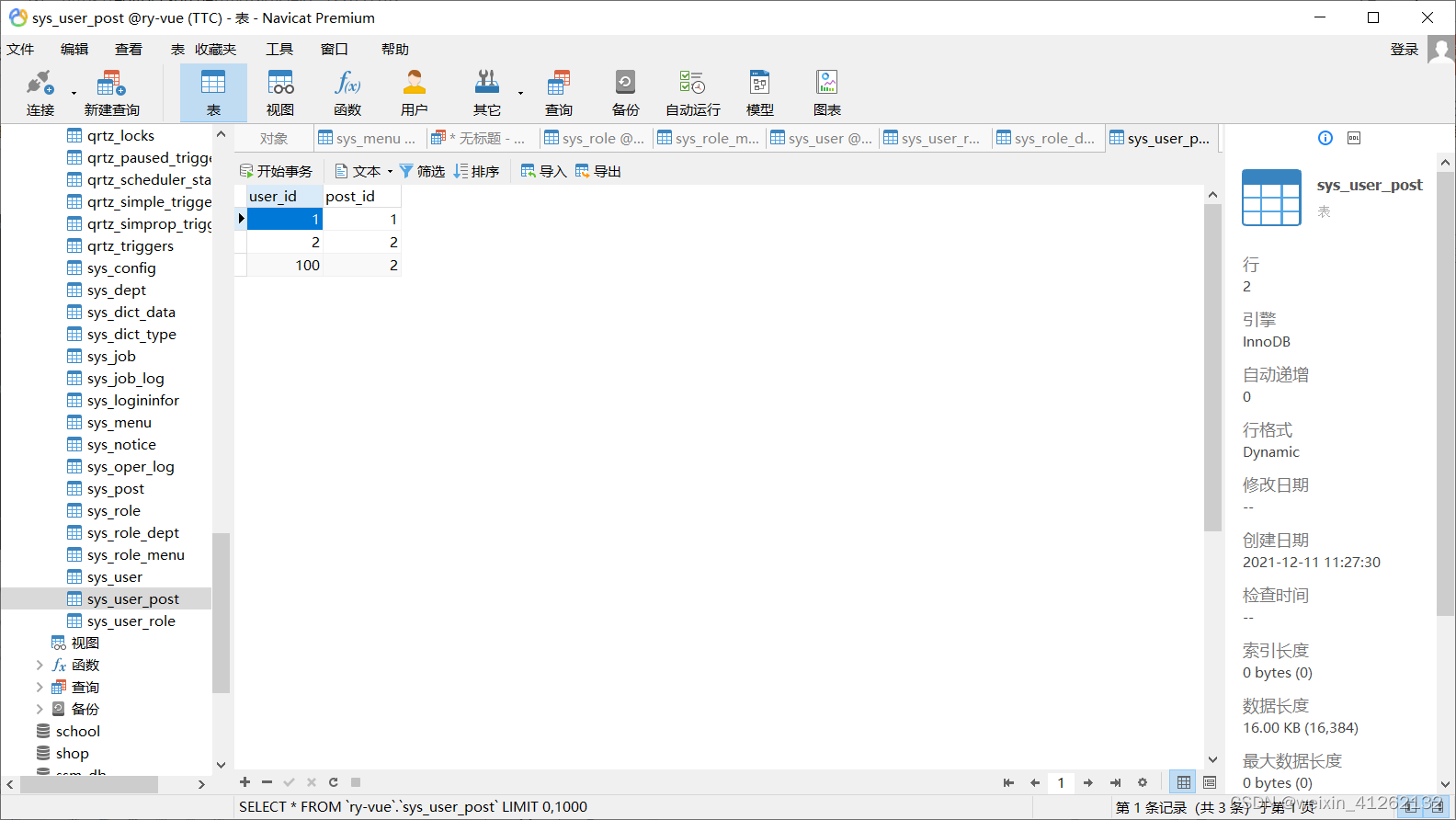The image size is (1456, 820).
Task: Open the Connection (连接) toolbar icon
Action: click(40, 93)
